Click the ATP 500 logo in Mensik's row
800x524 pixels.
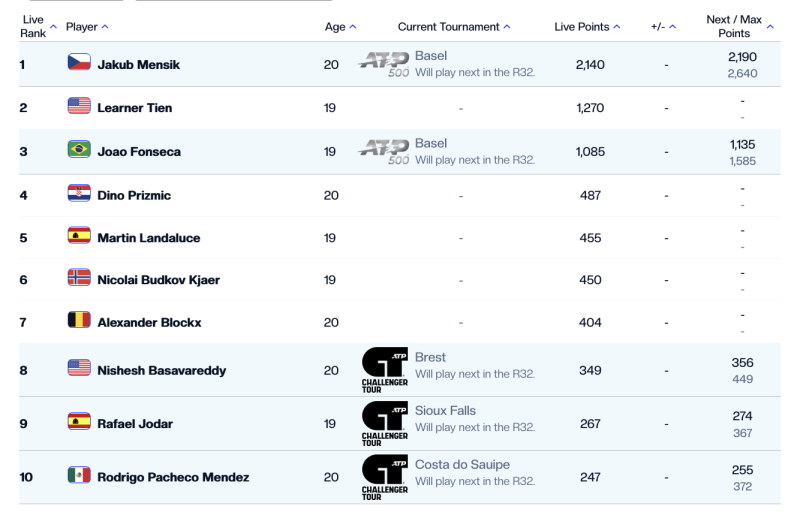point(384,64)
